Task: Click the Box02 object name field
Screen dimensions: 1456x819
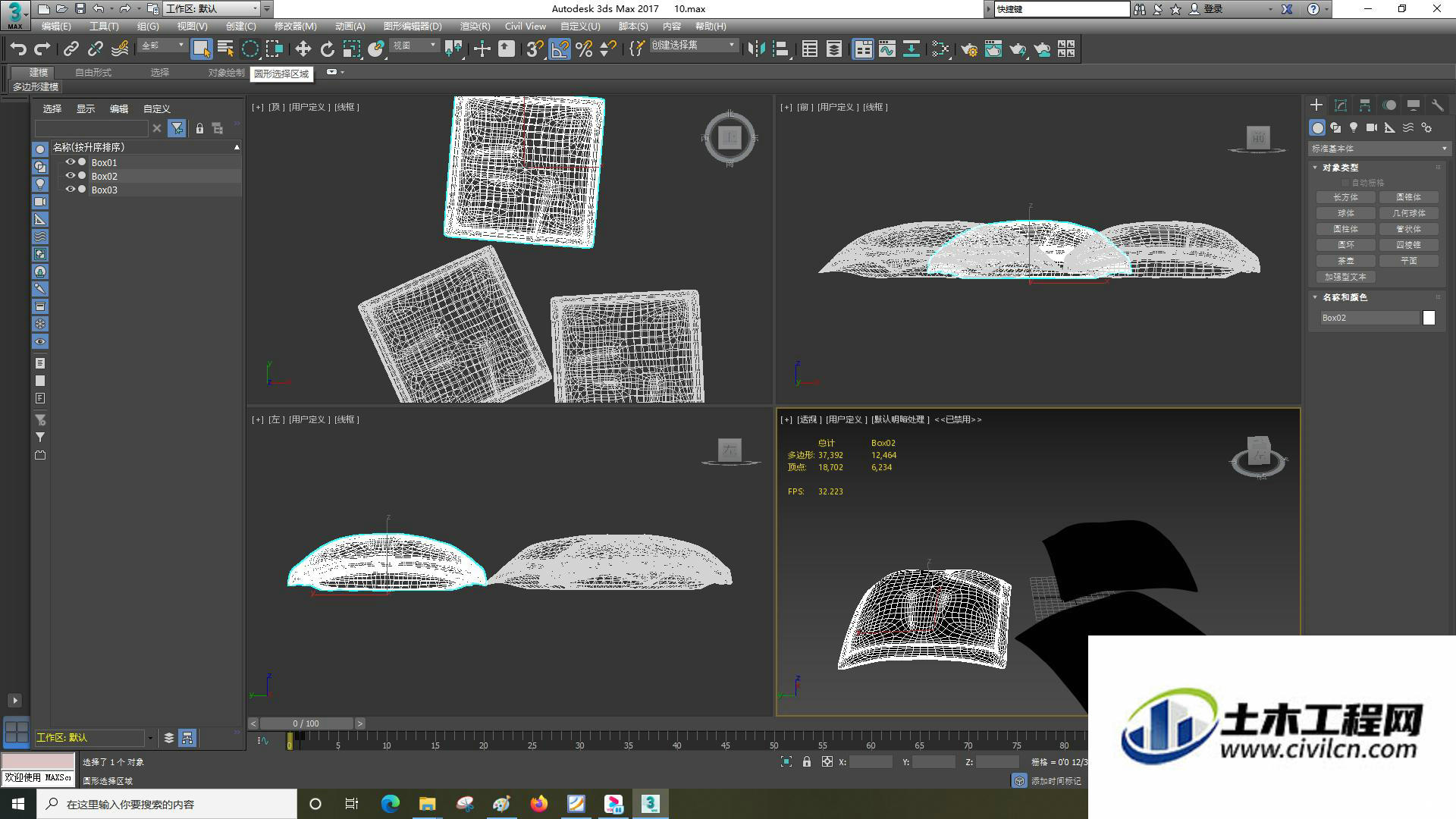Action: tap(1369, 318)
